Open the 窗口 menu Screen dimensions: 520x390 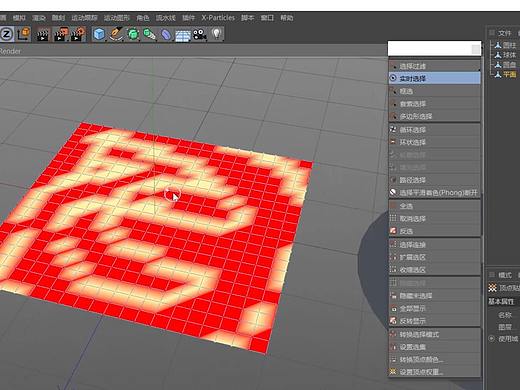(x=267, y=18)
